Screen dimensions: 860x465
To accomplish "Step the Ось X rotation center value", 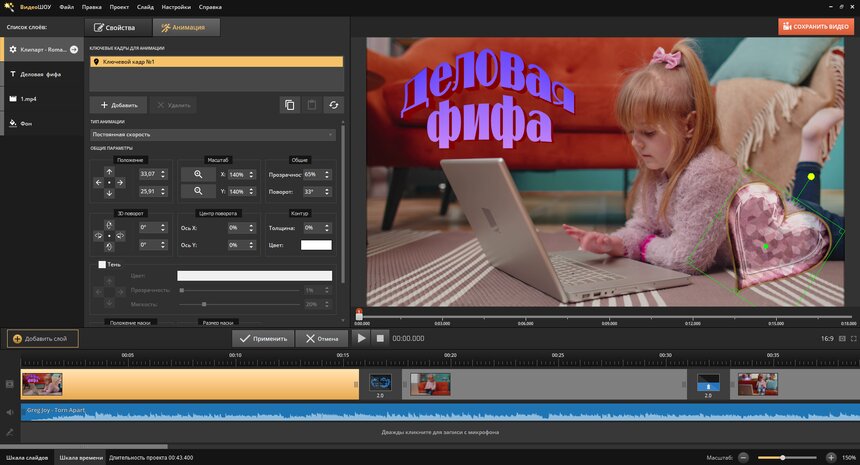I will [x=251, y=228].
